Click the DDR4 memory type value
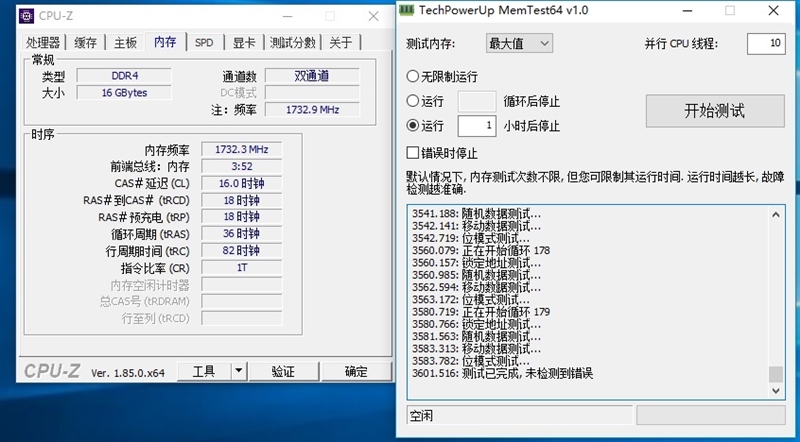The width and height of the screenshot is (800, 442). coord(124,76)
